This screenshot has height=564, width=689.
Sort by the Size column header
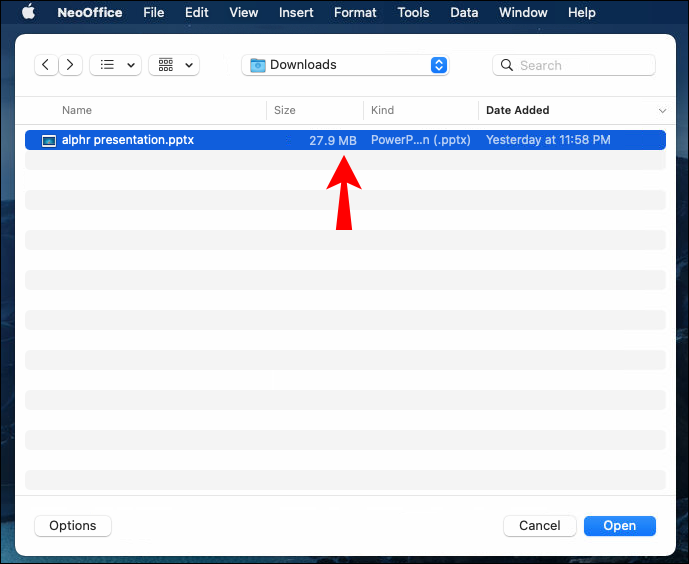coord(284,110)
